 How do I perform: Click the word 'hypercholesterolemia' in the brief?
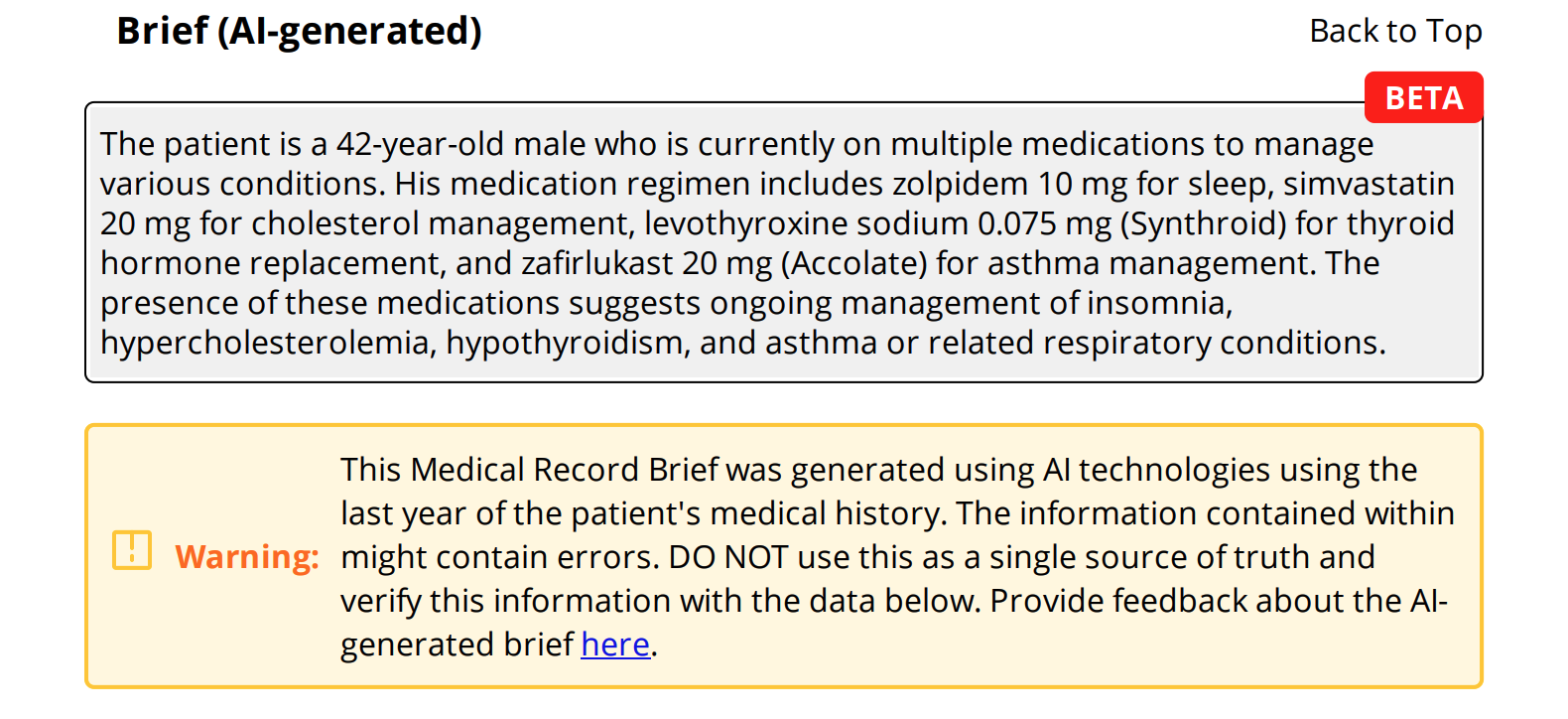pyautogui.click(x=268, y=343)
